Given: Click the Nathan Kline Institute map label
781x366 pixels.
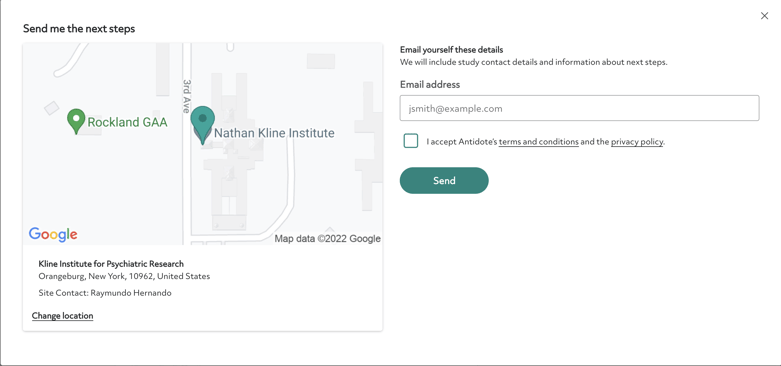Looking at the screenshot, I should (274, 133).
